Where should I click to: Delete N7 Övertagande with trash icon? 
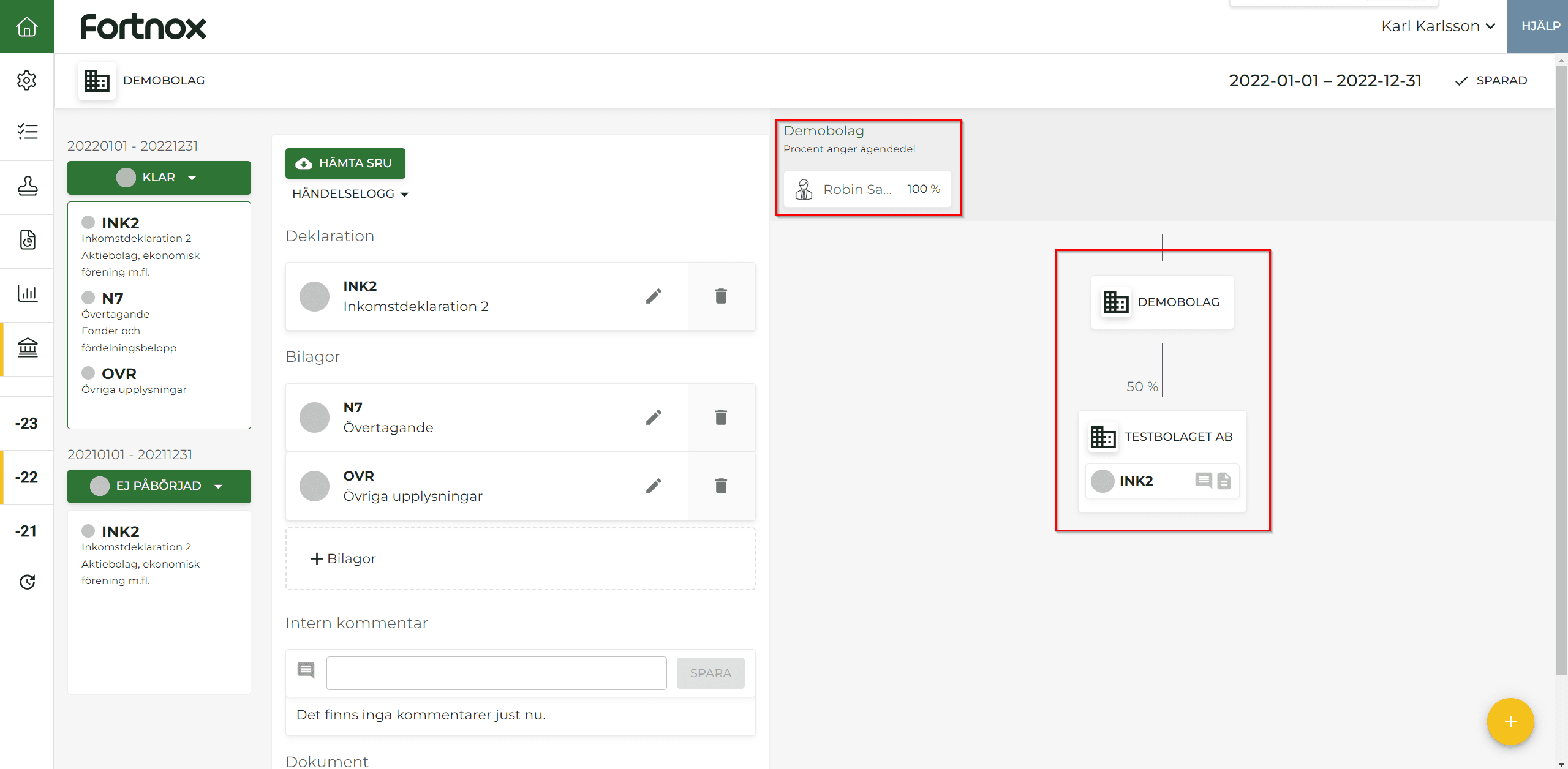pos(721,418)
